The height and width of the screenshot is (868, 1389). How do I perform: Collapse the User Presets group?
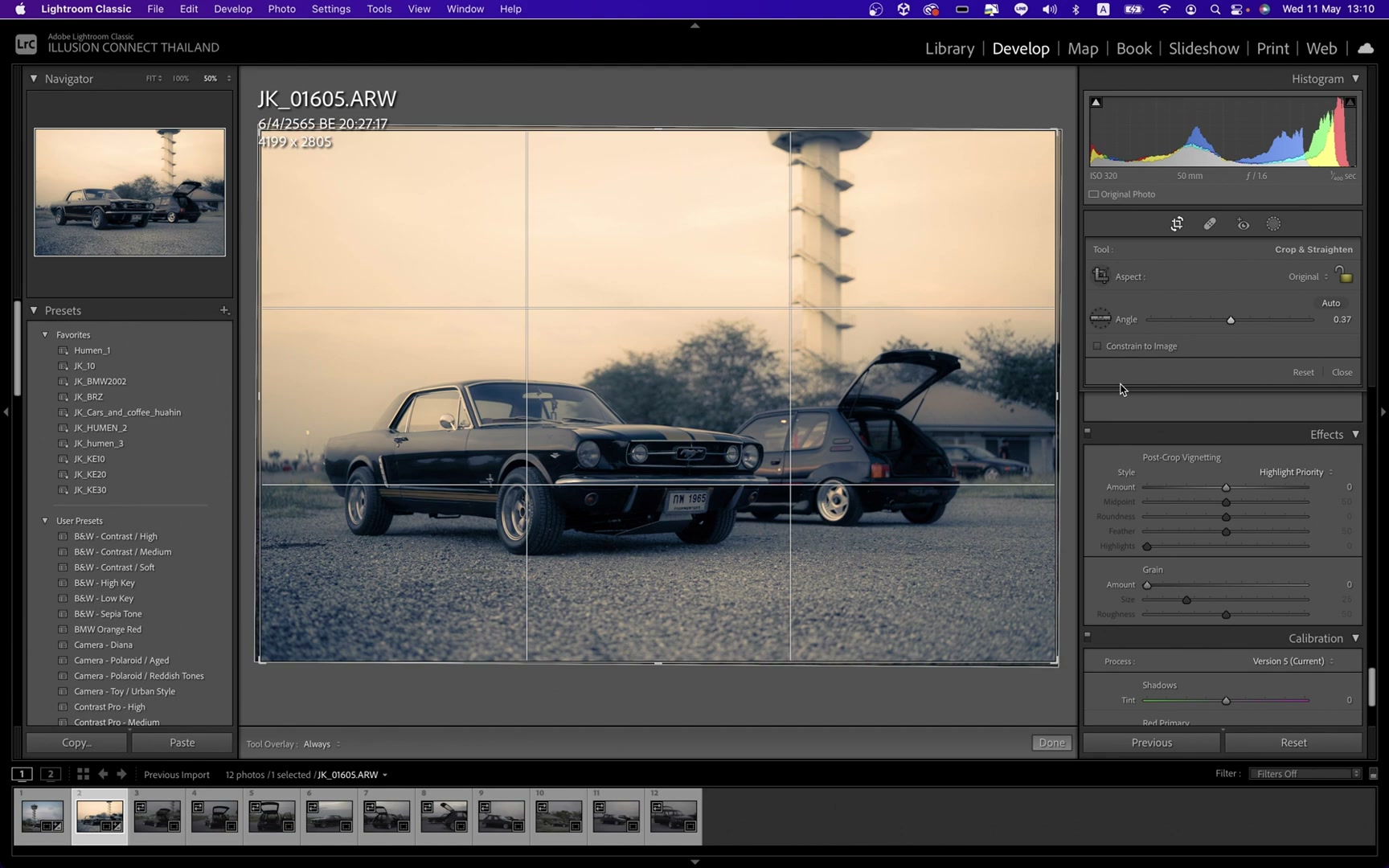pyautogui.click(x=45, y=521)
